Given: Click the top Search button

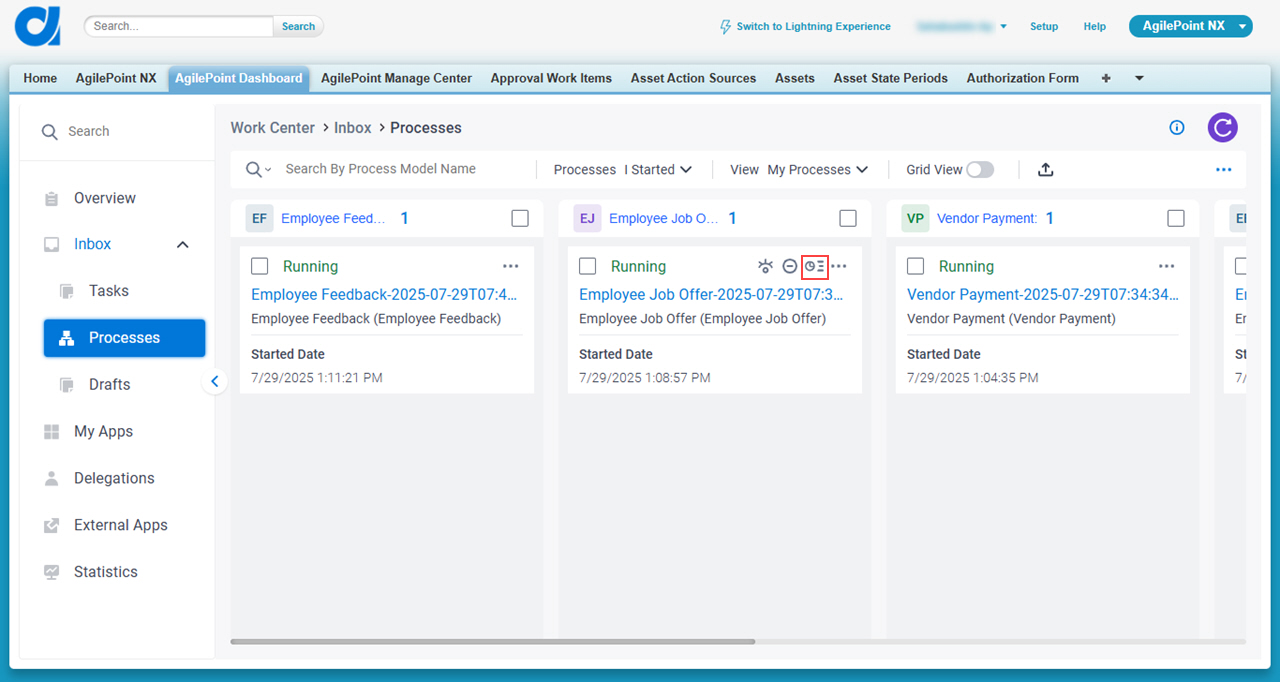Looking at the screenshot, I should click(298, 27).
